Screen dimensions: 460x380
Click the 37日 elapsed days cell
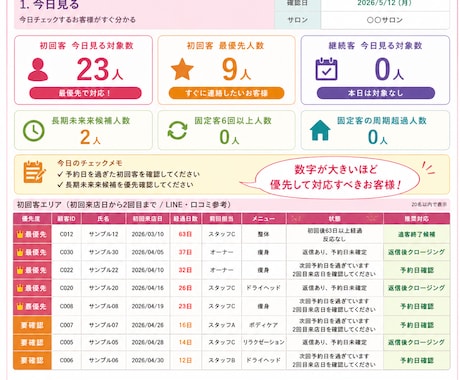pyautogui.click(x=185, y=252)
